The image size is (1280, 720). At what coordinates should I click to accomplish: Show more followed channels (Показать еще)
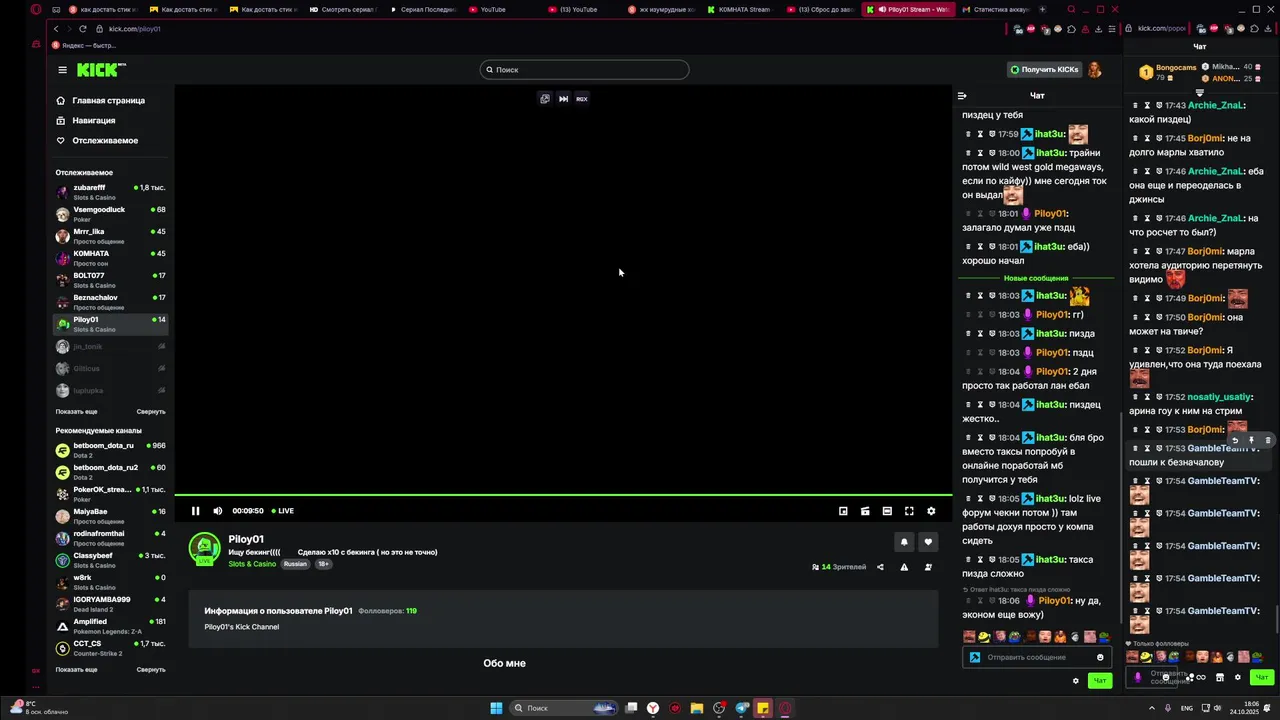(x=76, y=412)
